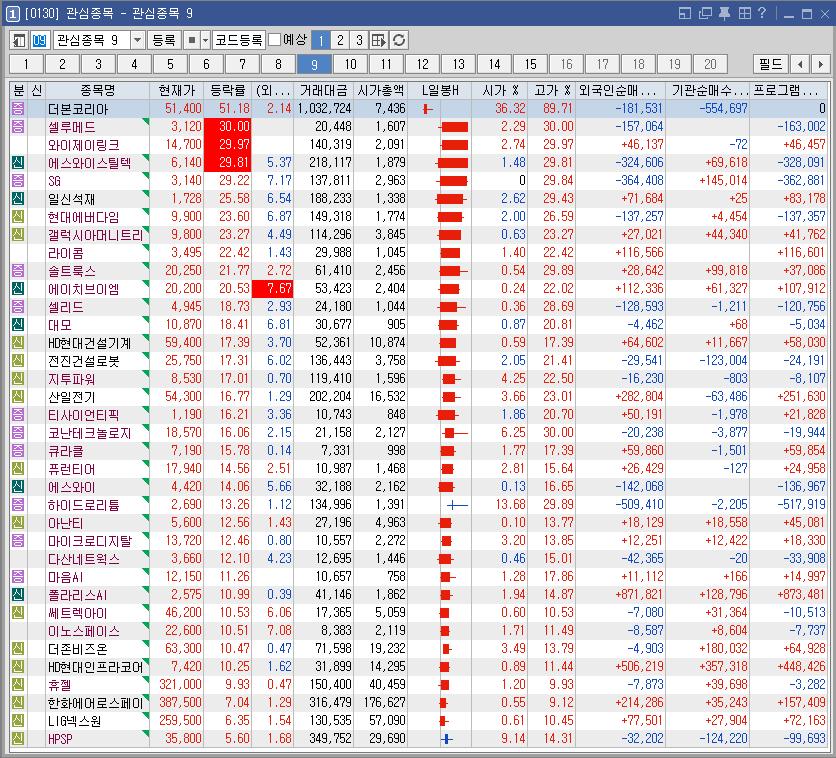836x758 pixels.
Task: Click the 증 badge on 큐라클 row
Action: pyautogui.click(x=18, y=451)
